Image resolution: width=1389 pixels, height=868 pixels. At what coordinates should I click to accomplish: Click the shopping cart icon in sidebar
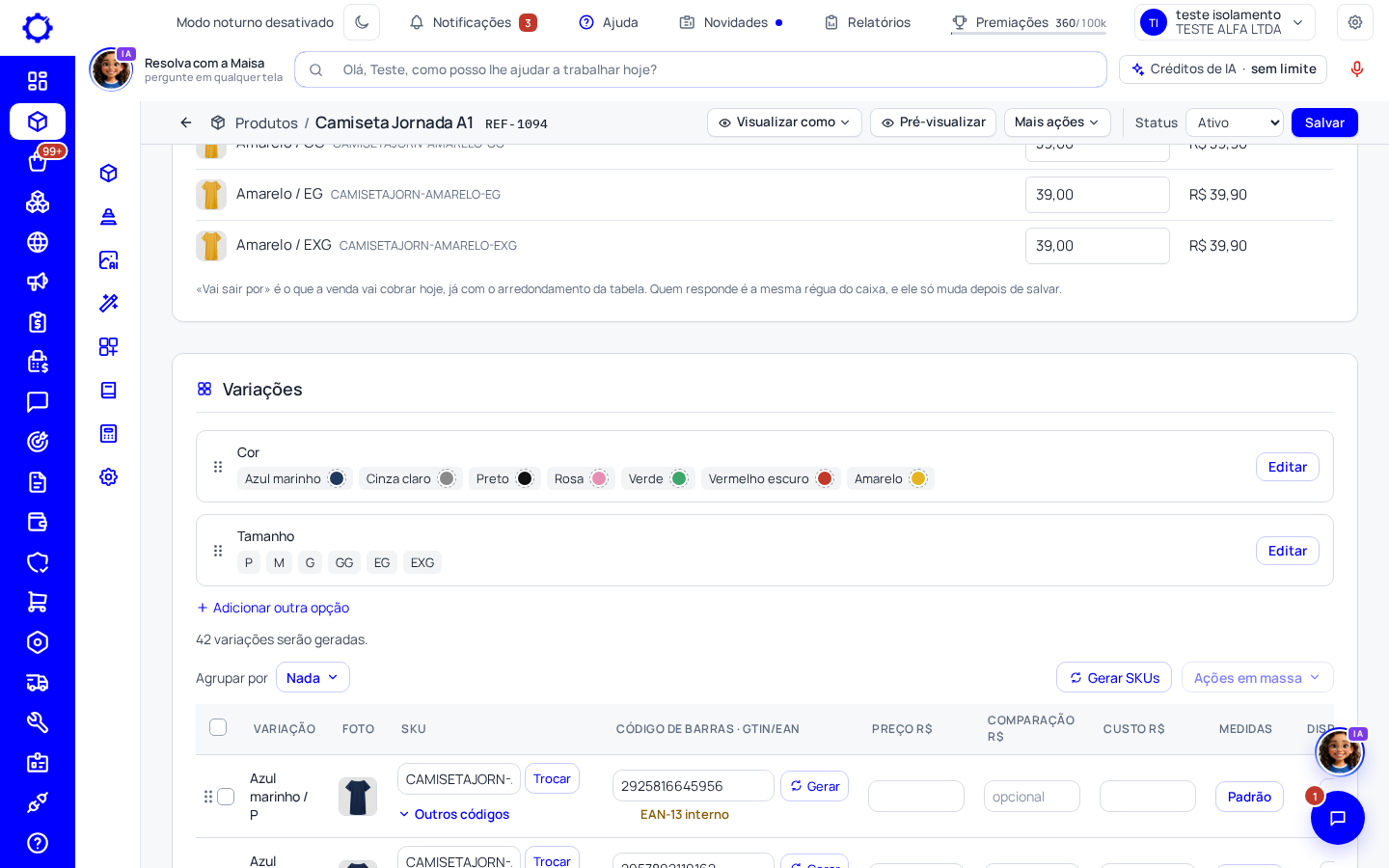coord(38,602)
